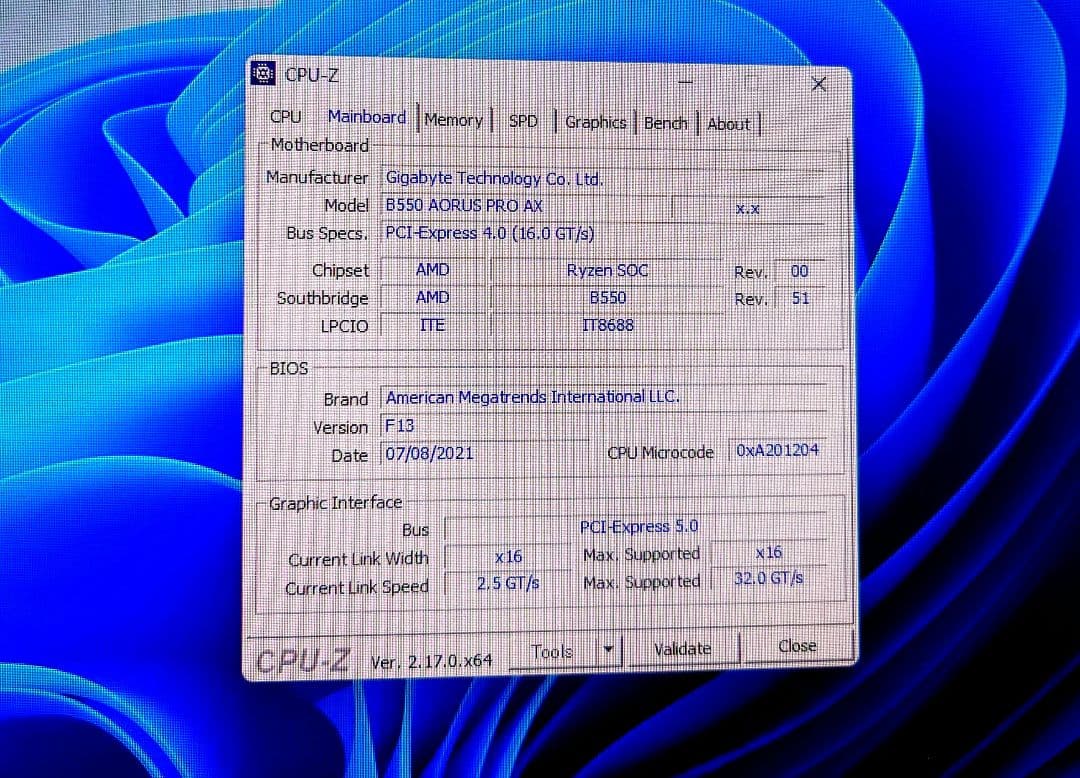View the Graphics tab
Screen dimensions: 1080x778
pyautogui.click(x=595, y=122)
